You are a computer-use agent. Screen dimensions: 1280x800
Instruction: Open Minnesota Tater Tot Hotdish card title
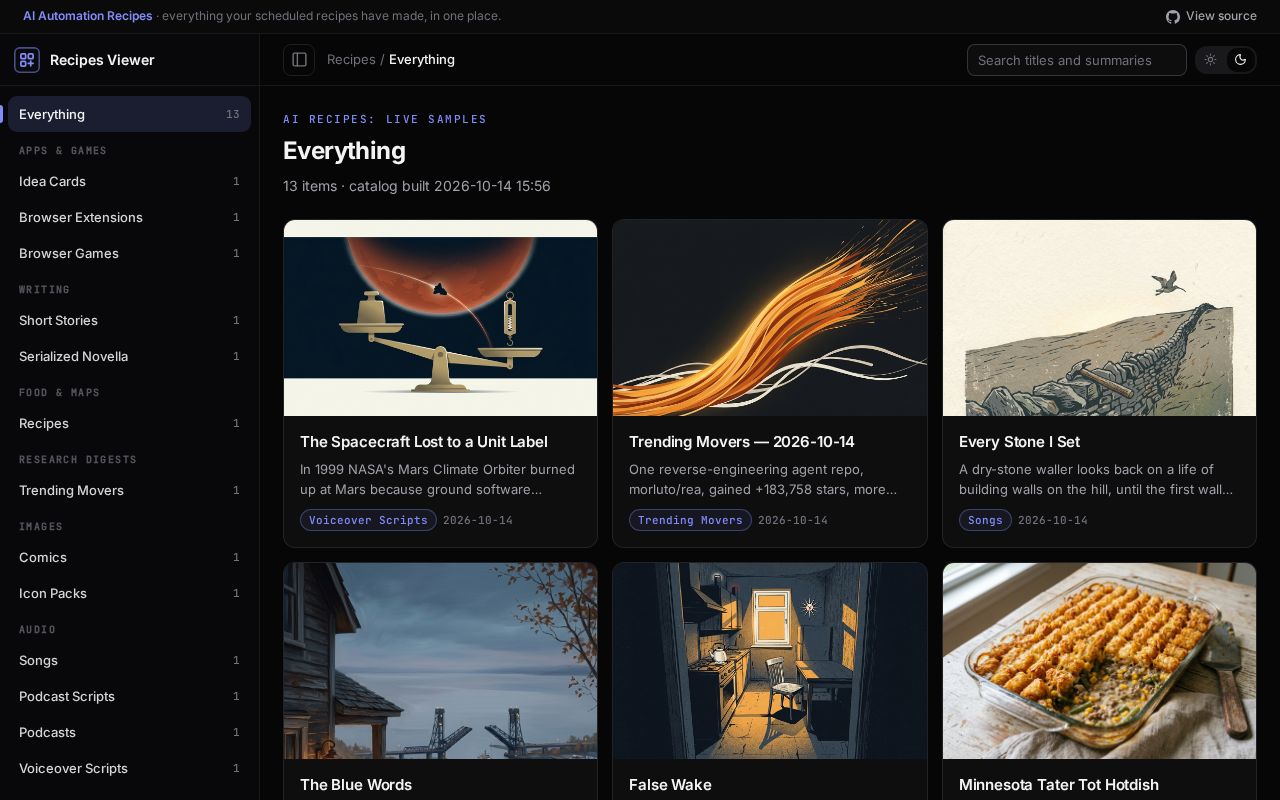[1059, 785]
